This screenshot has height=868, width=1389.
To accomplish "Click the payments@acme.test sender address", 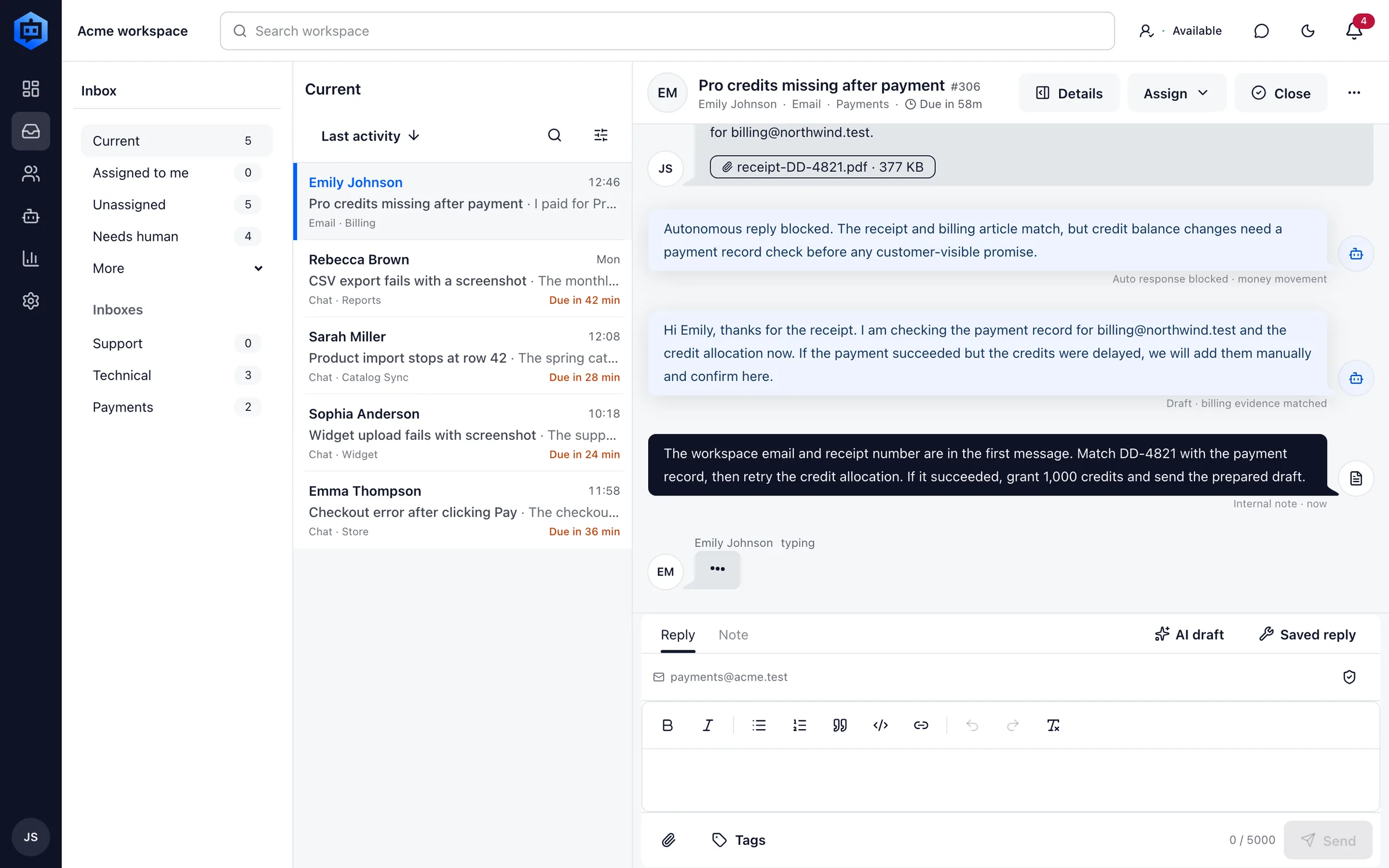I will click(729, 677).
